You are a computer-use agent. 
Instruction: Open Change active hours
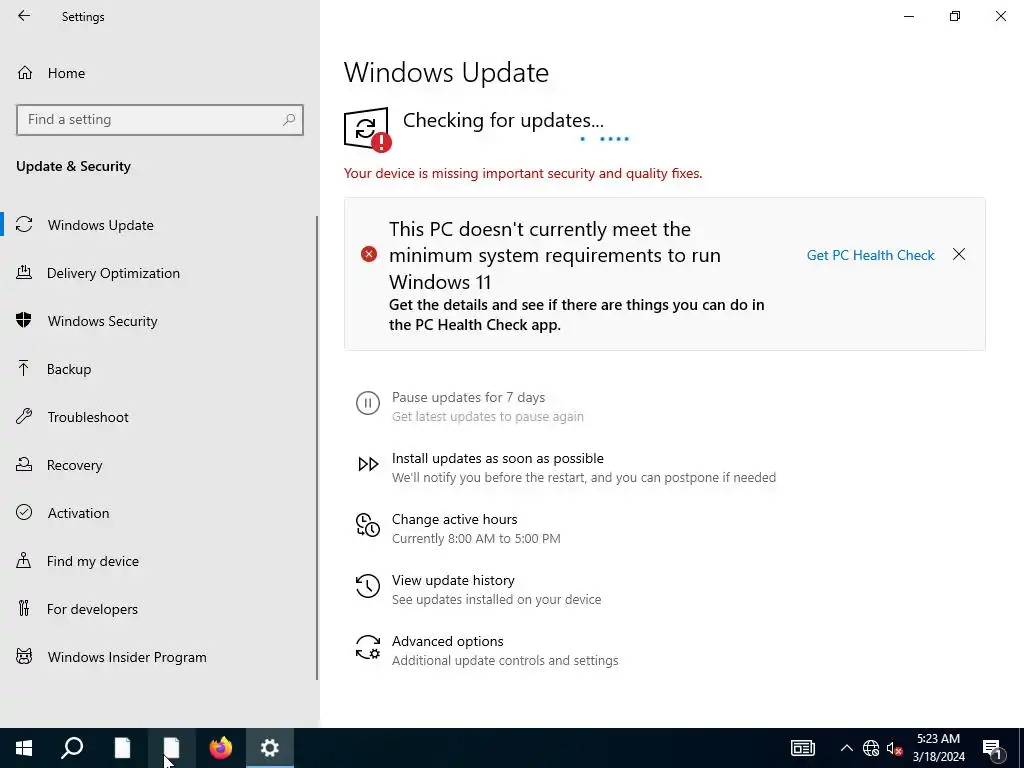pos(455,519)
